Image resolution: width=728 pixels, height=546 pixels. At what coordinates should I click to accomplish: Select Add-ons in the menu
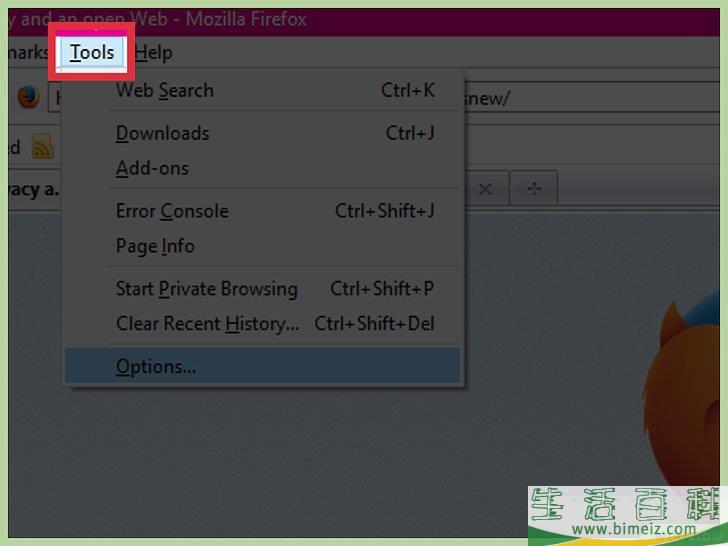[x=262, y=168]
